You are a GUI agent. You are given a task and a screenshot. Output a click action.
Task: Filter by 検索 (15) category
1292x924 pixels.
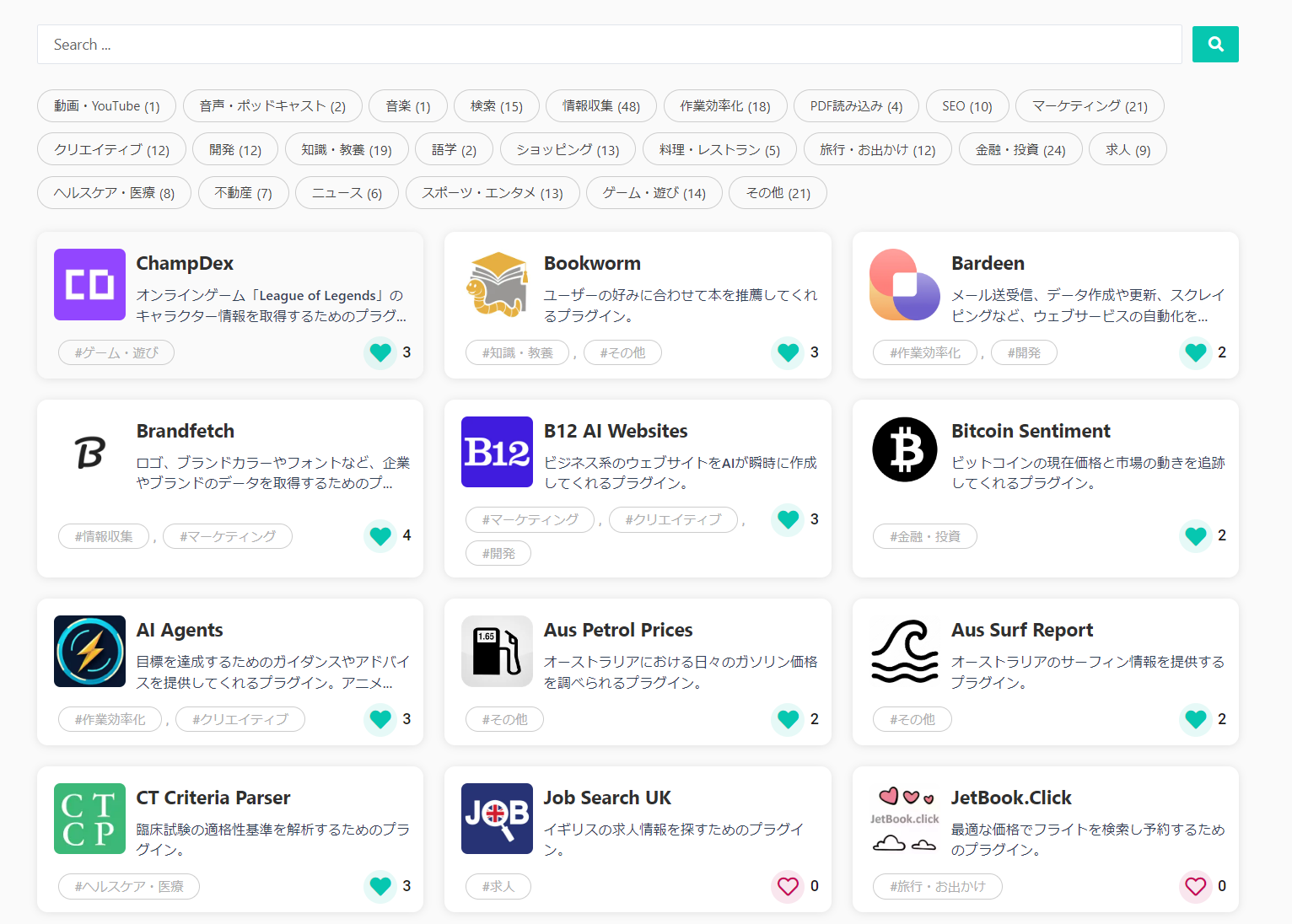[x=497, y=106]
